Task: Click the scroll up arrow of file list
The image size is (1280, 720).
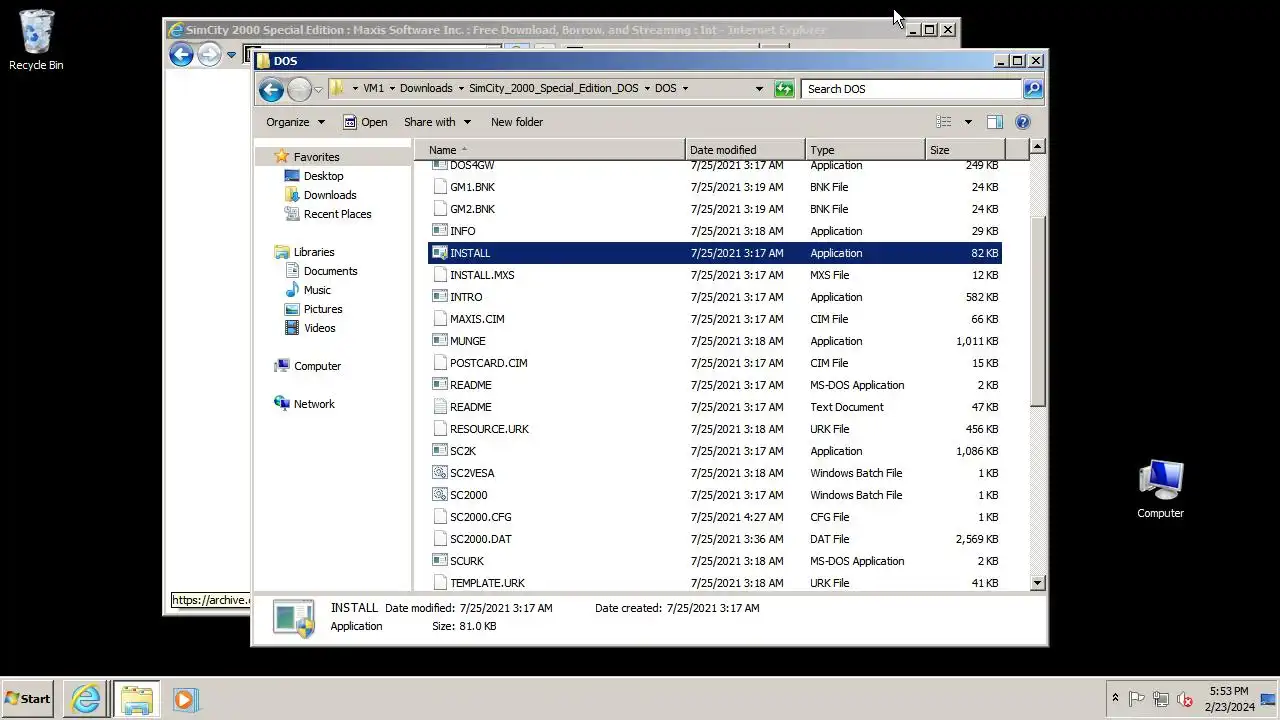Action: (x=1037, y=148)
